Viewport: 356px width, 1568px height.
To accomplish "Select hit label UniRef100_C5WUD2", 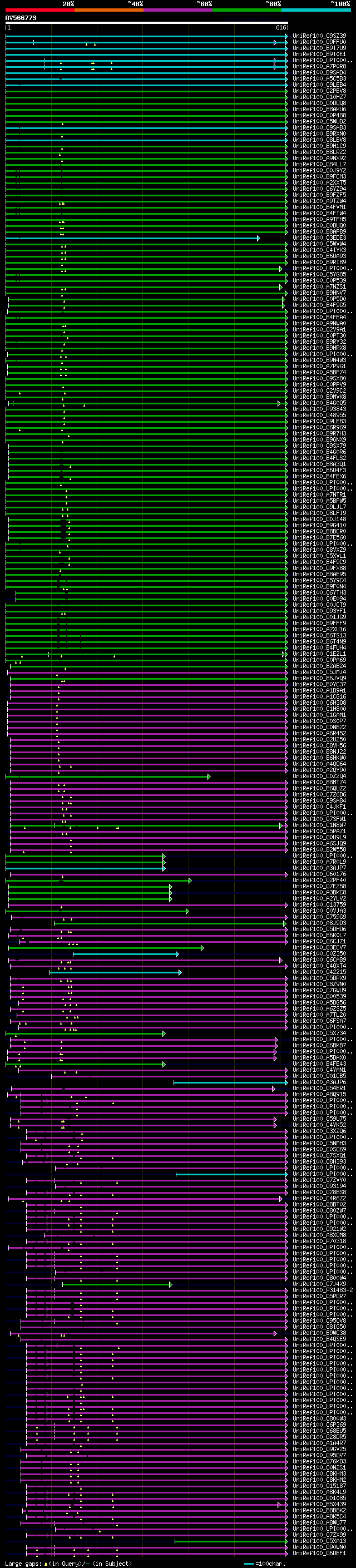I will click(x=319, y=122).
